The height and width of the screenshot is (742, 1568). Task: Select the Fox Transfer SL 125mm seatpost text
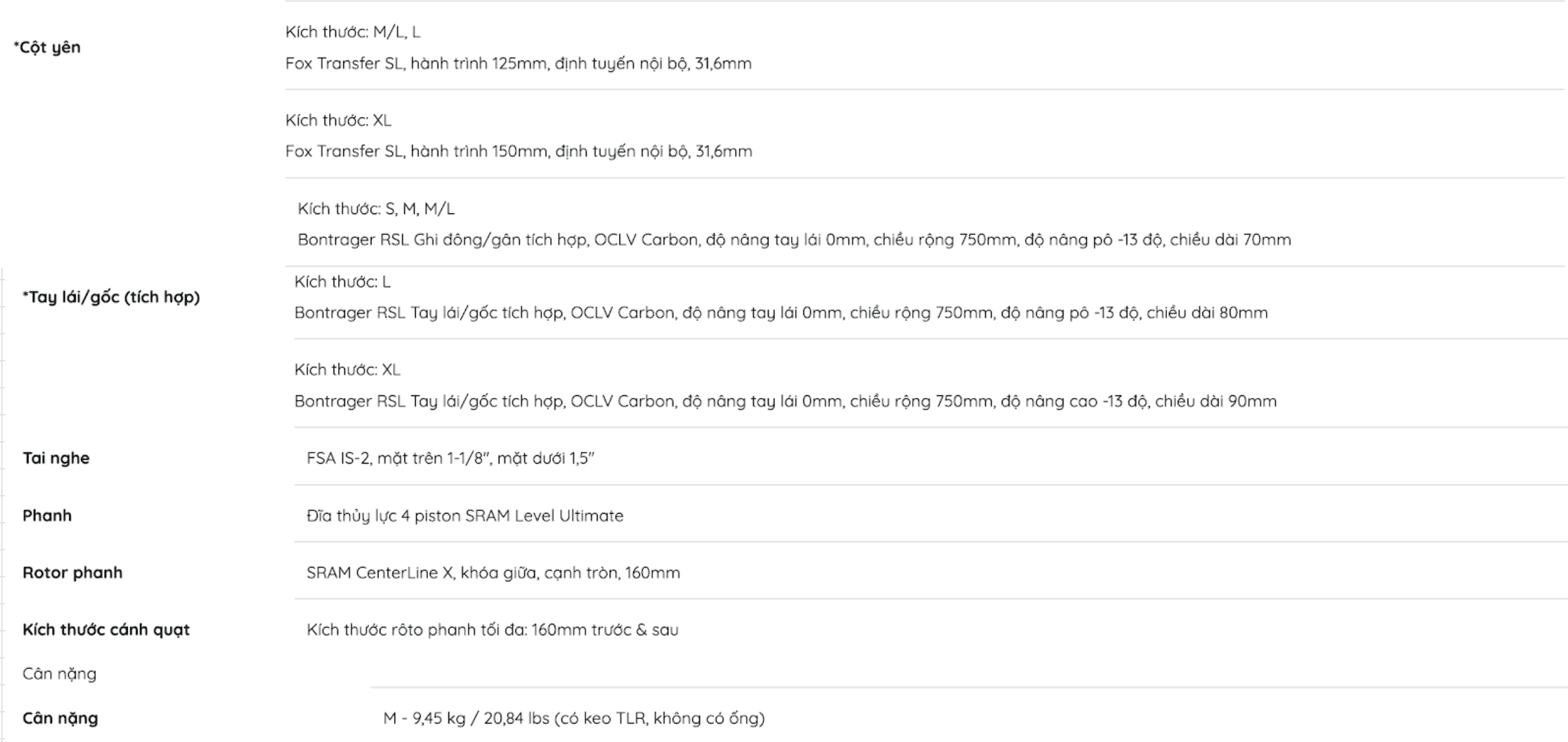pyautogui.click(x=518, y=63)
